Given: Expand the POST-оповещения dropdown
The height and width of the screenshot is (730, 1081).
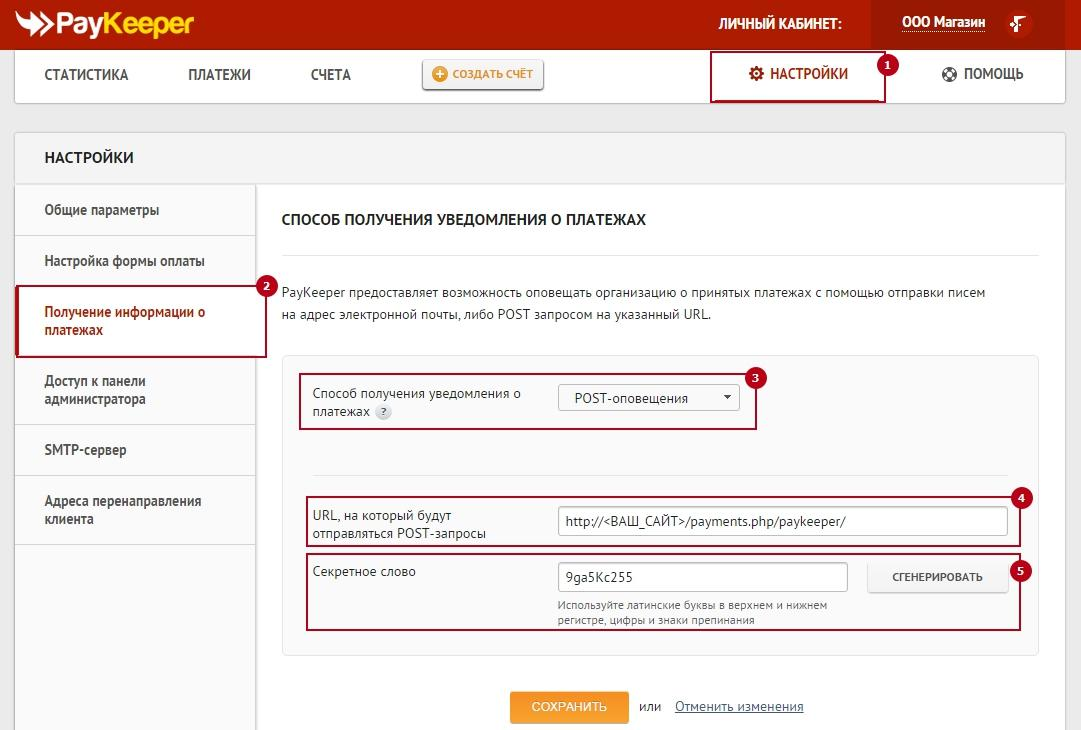Looking at the screenshot, I should click(x=648, y=398).
